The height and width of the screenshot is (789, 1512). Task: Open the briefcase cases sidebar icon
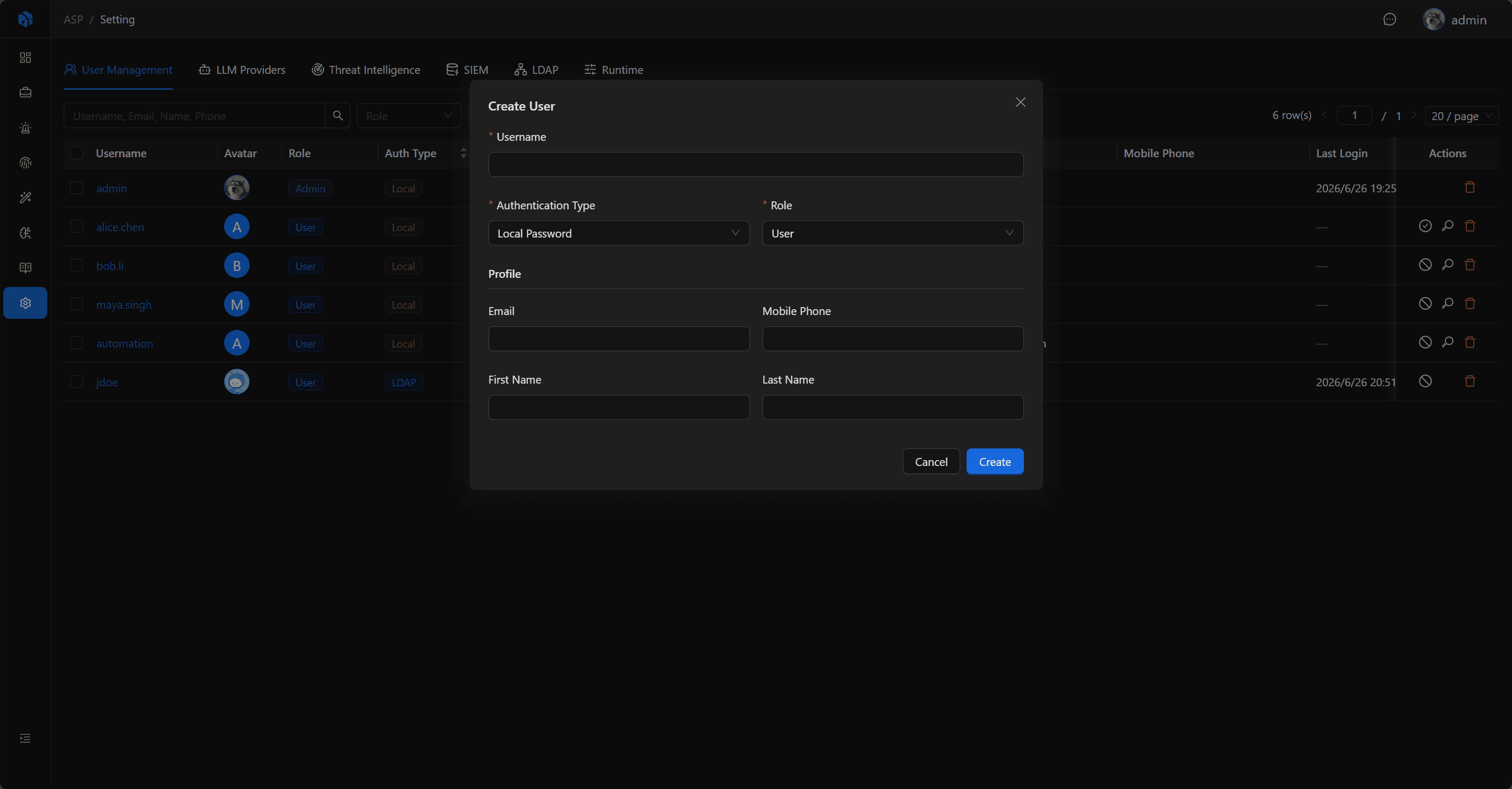[25, 92]
